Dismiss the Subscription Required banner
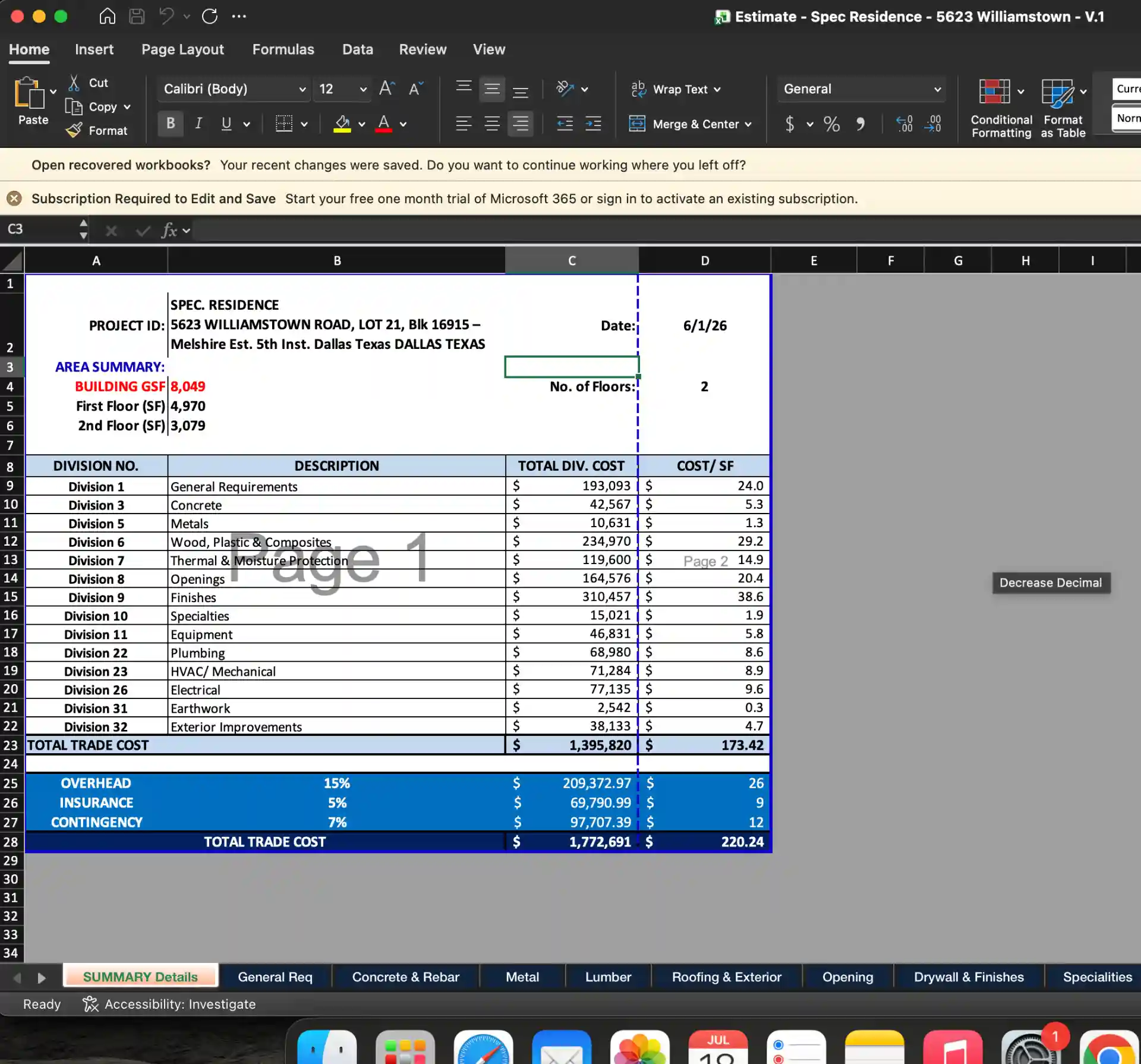 [x=14, y=199]
